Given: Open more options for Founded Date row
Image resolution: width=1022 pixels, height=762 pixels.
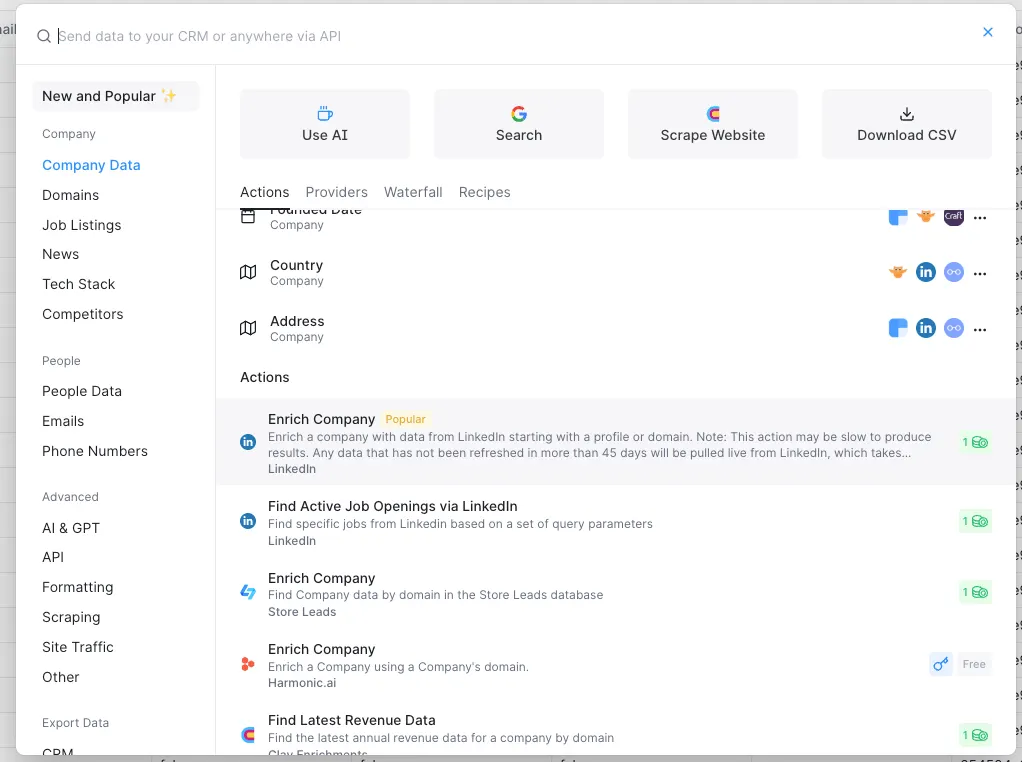Looking at the screenshot, I should click(x=980, y=218).
